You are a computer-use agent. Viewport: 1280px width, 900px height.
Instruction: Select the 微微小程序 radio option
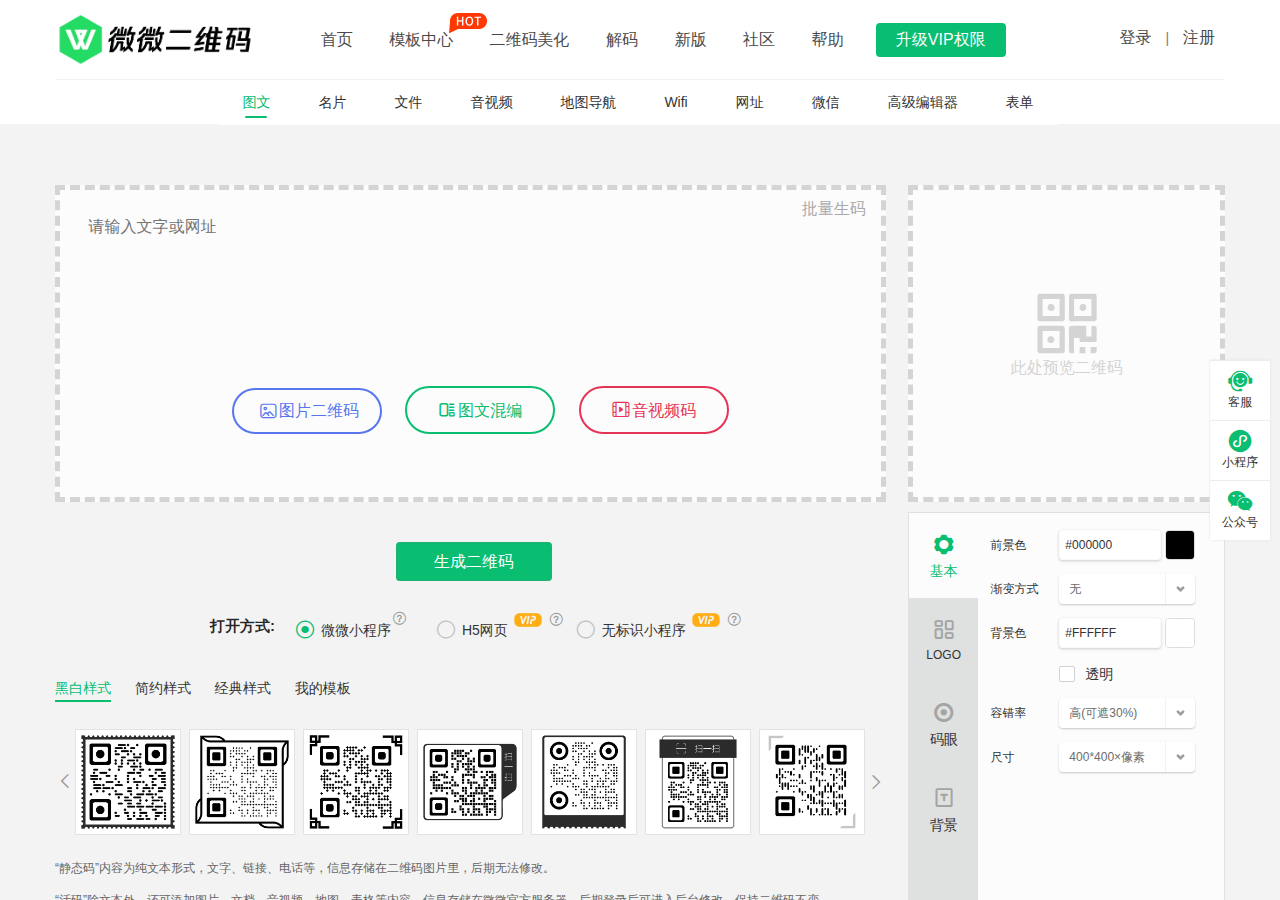pyautogui.click(x=305, y=630)
